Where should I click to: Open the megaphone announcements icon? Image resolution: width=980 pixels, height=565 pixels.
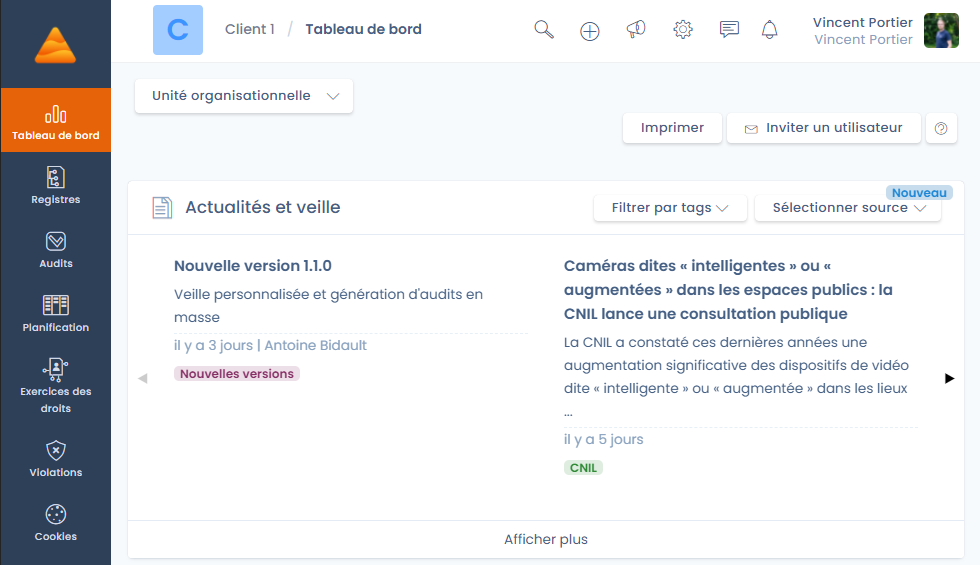click(636, 30)
